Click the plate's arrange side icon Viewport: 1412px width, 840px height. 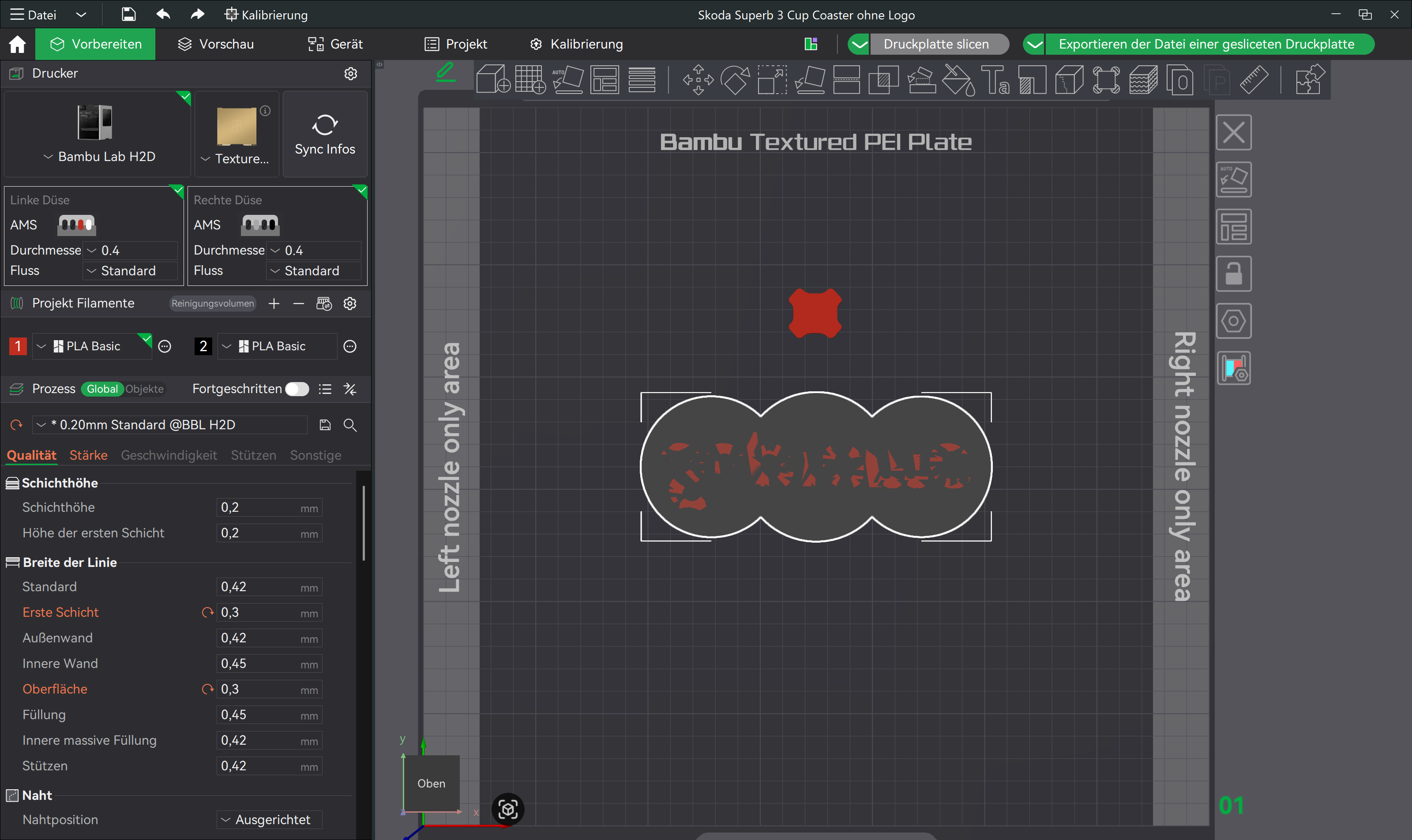pos(1234,227)
